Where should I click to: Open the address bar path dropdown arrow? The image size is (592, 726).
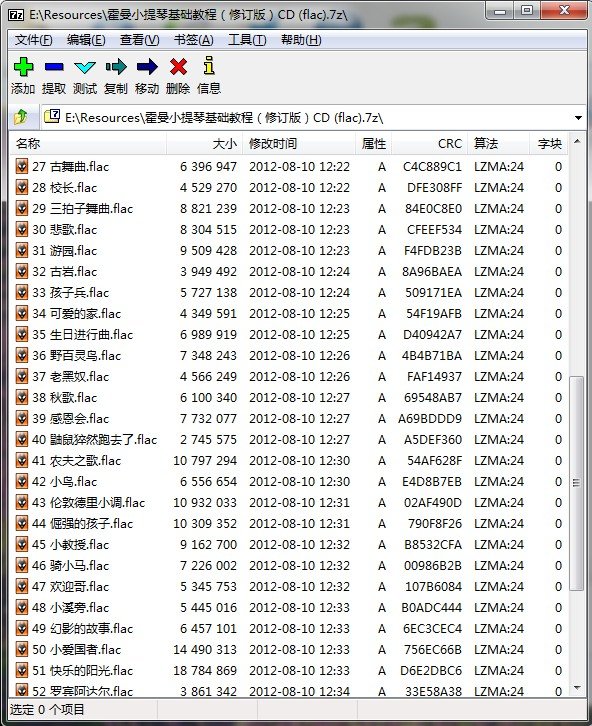click(x=578, y=118)
